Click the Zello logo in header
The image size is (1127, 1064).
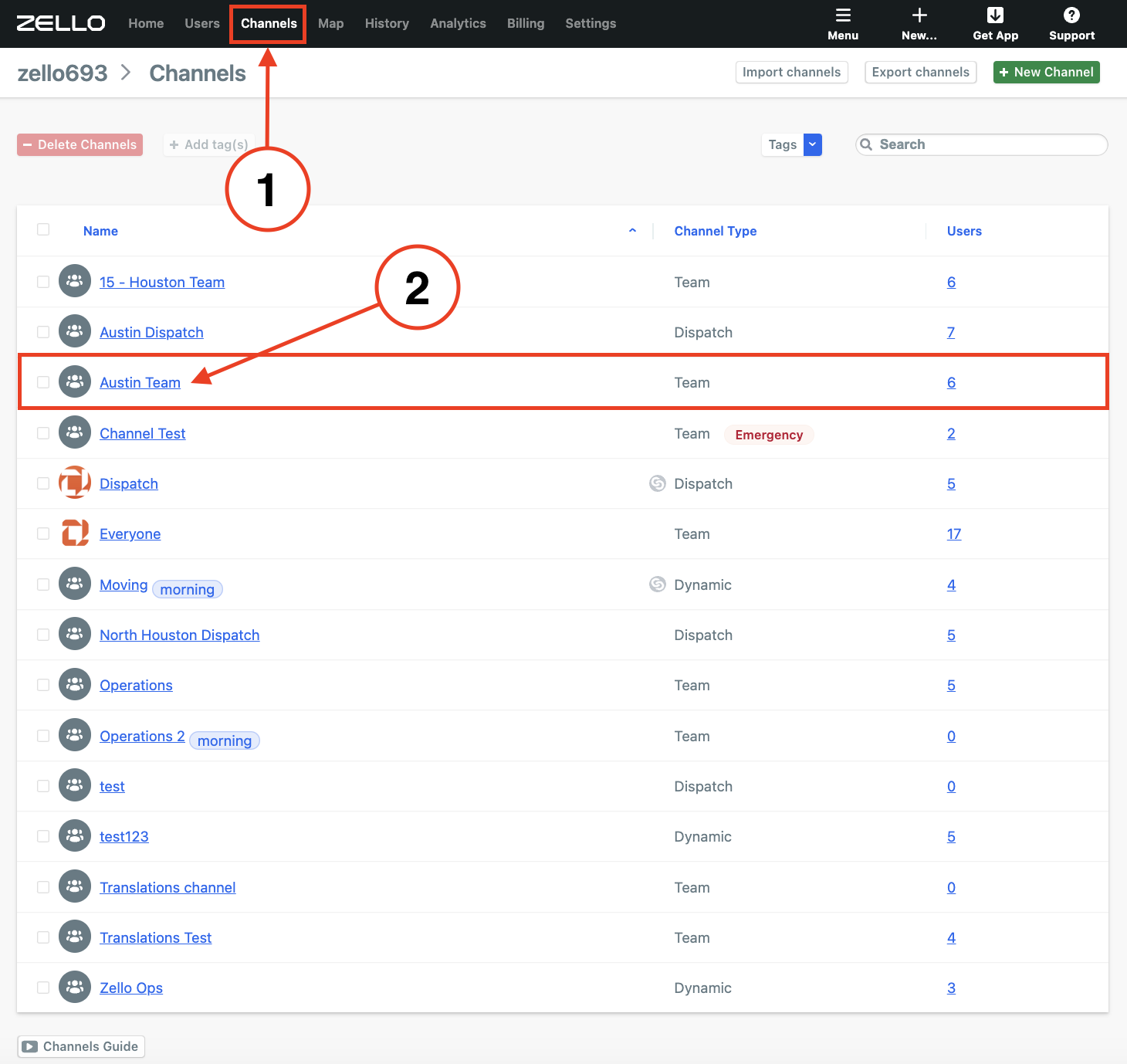point(61,23)
